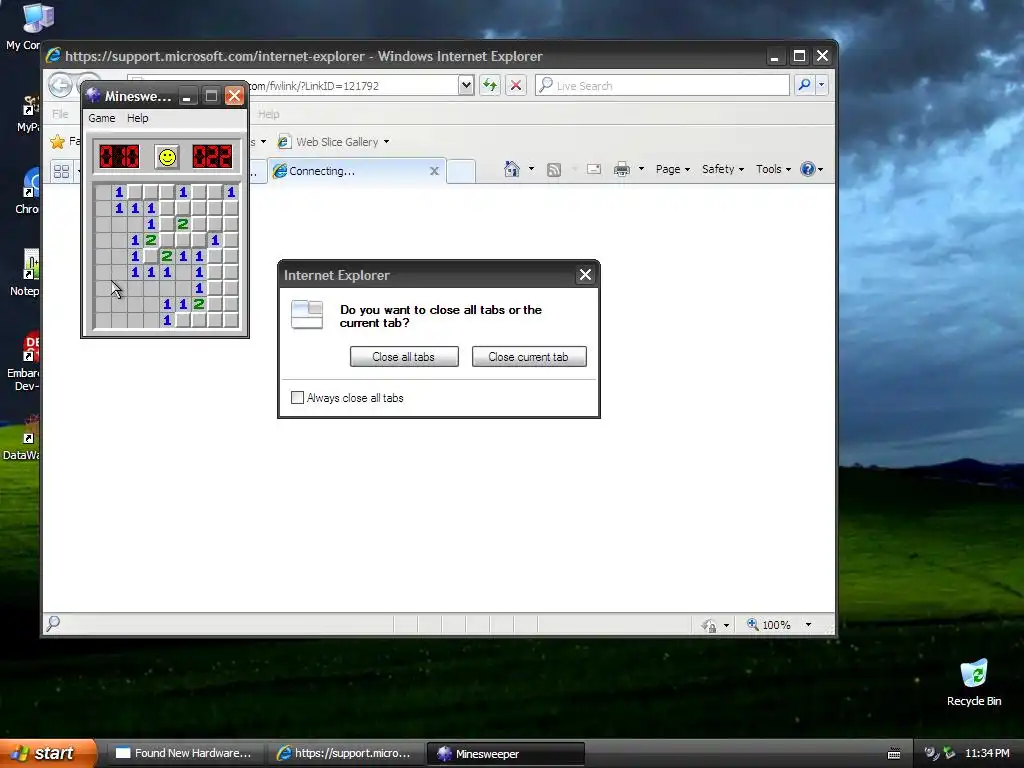The height and width of the screenshot is (768, 1024).
Task: Click the Minesweeper timer display
Action: click(x=212, y=157)
